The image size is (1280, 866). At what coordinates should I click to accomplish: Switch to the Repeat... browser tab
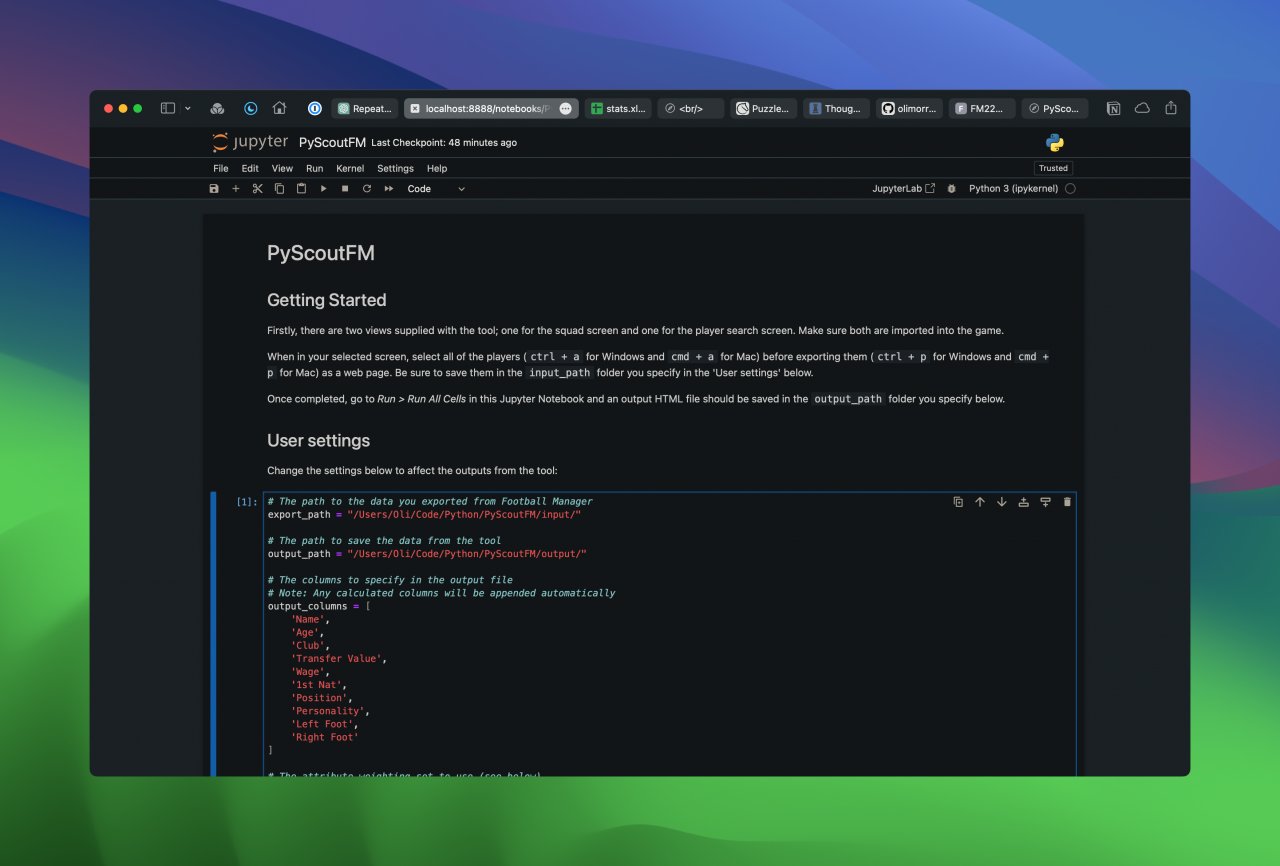[365, 108]
